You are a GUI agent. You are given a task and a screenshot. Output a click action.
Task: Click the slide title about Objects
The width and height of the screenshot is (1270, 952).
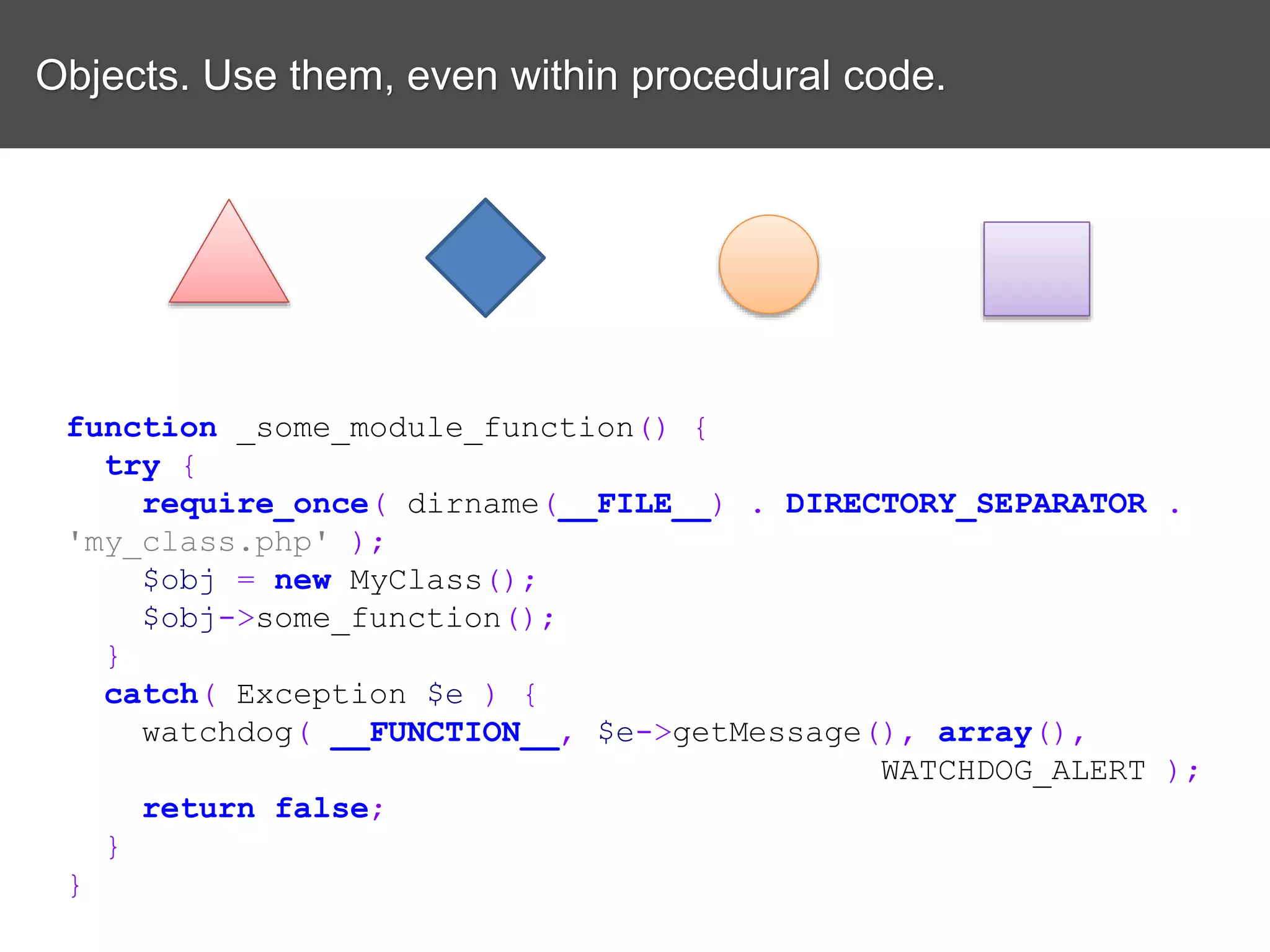[x=491, y=76]
